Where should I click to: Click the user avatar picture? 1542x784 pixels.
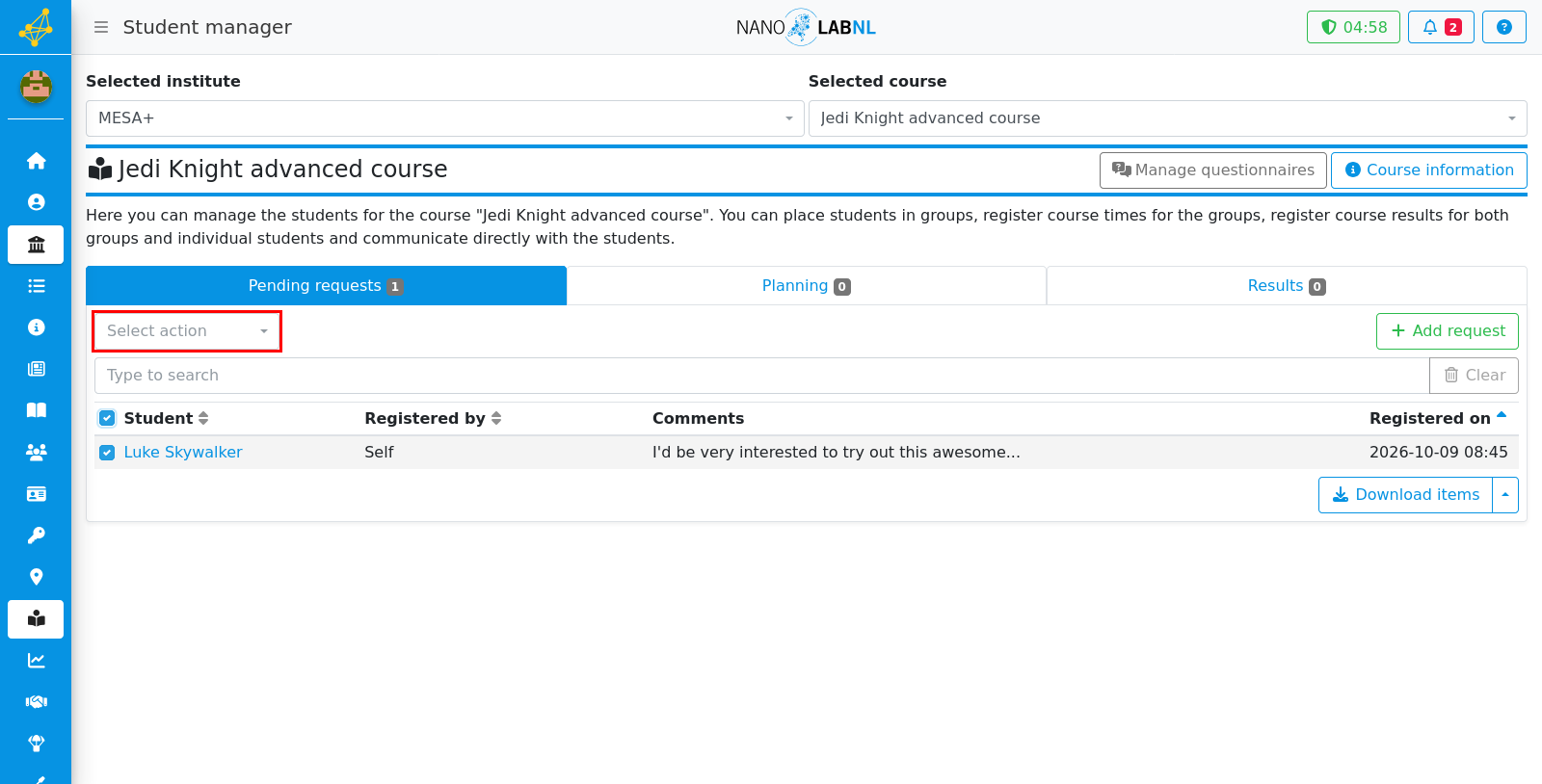37,88
